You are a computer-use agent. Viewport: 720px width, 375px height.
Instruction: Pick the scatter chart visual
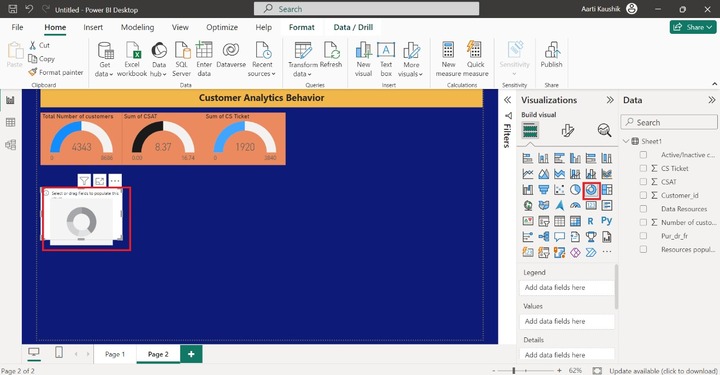[559, 190]
